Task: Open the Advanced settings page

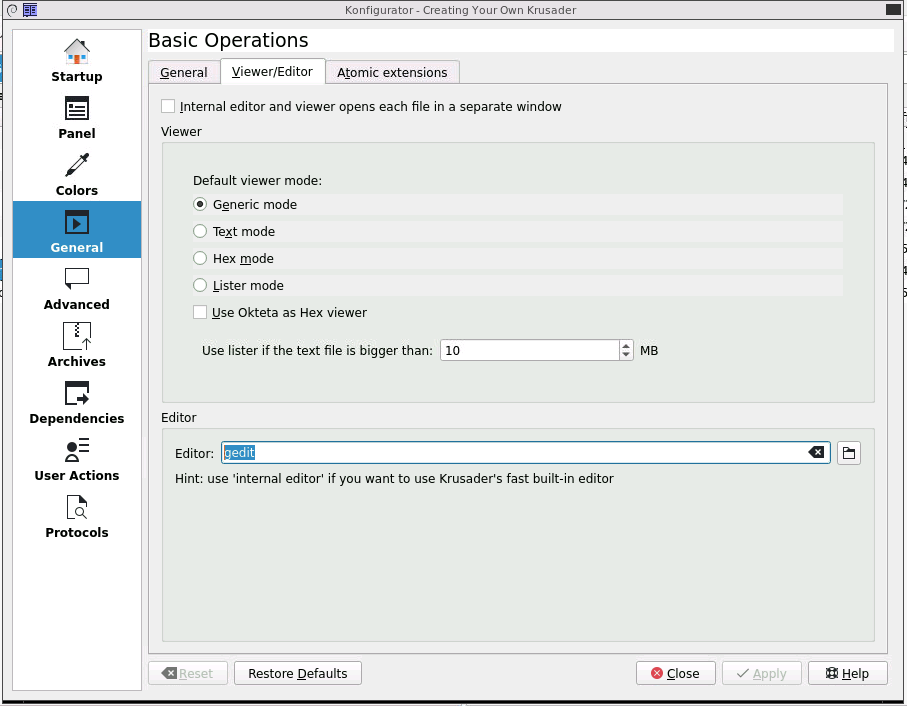Action: 76,287
